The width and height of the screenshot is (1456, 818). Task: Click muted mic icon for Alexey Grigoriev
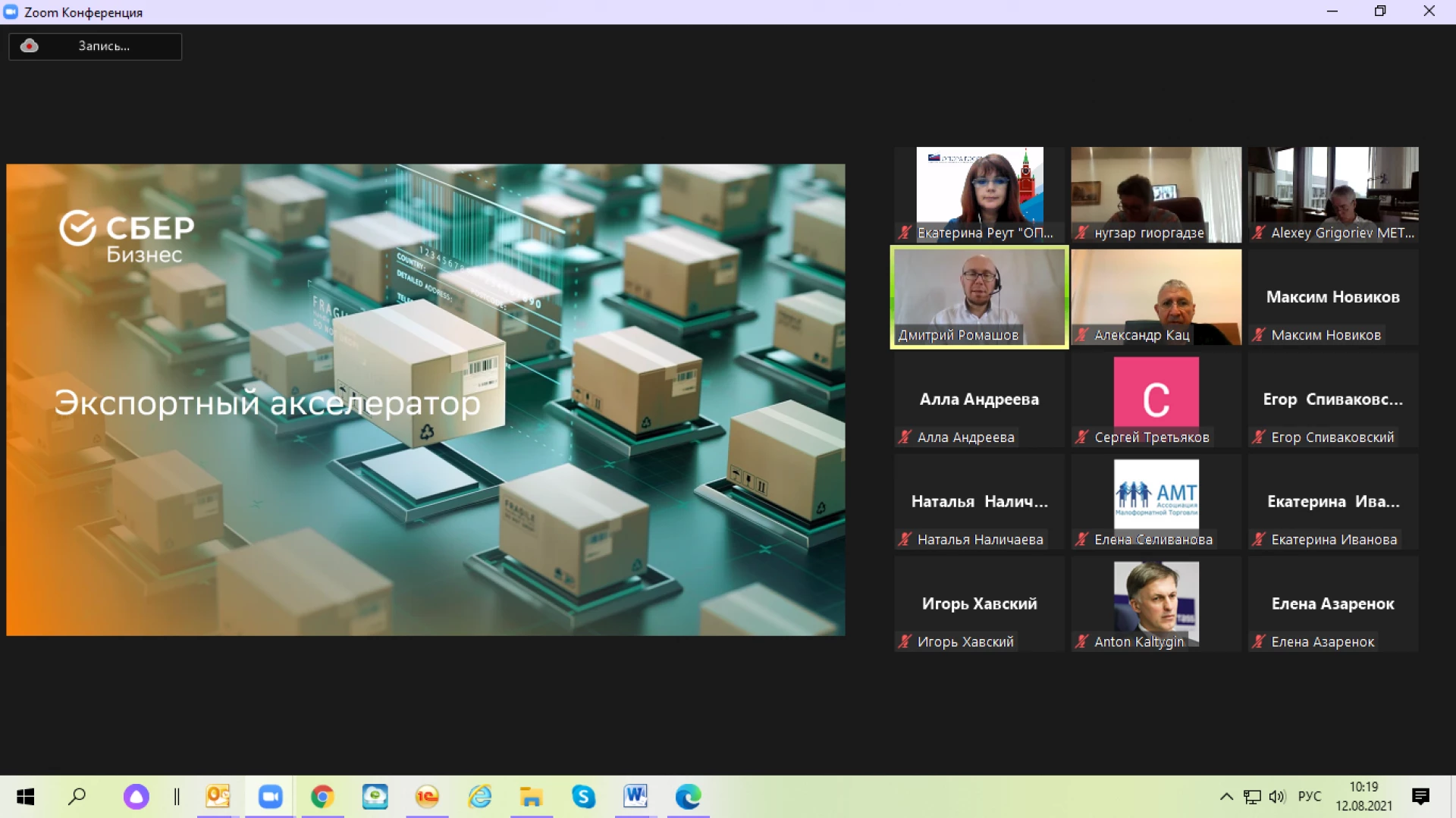click(1259, 233)
